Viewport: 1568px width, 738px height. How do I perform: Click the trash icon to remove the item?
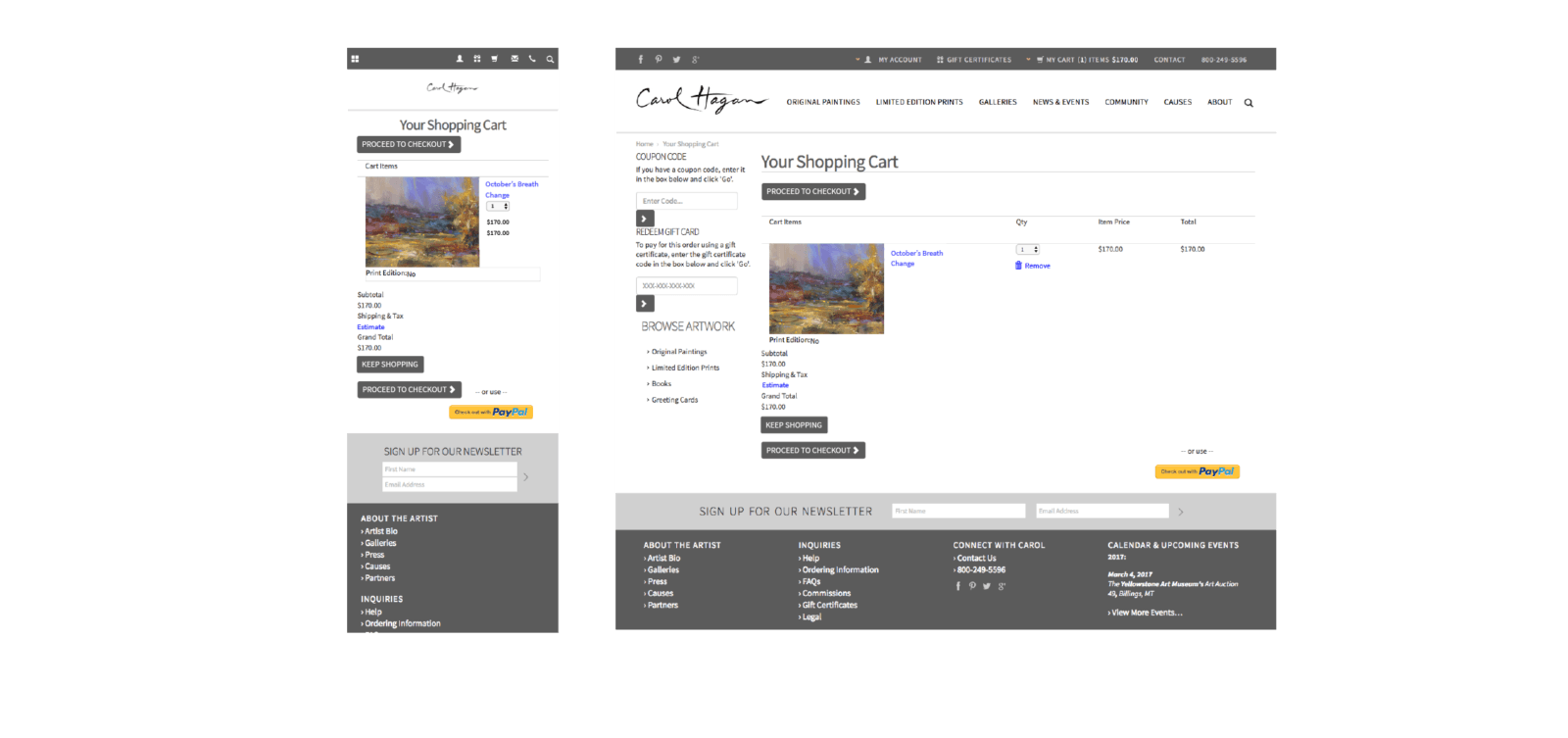(1019, 266)
